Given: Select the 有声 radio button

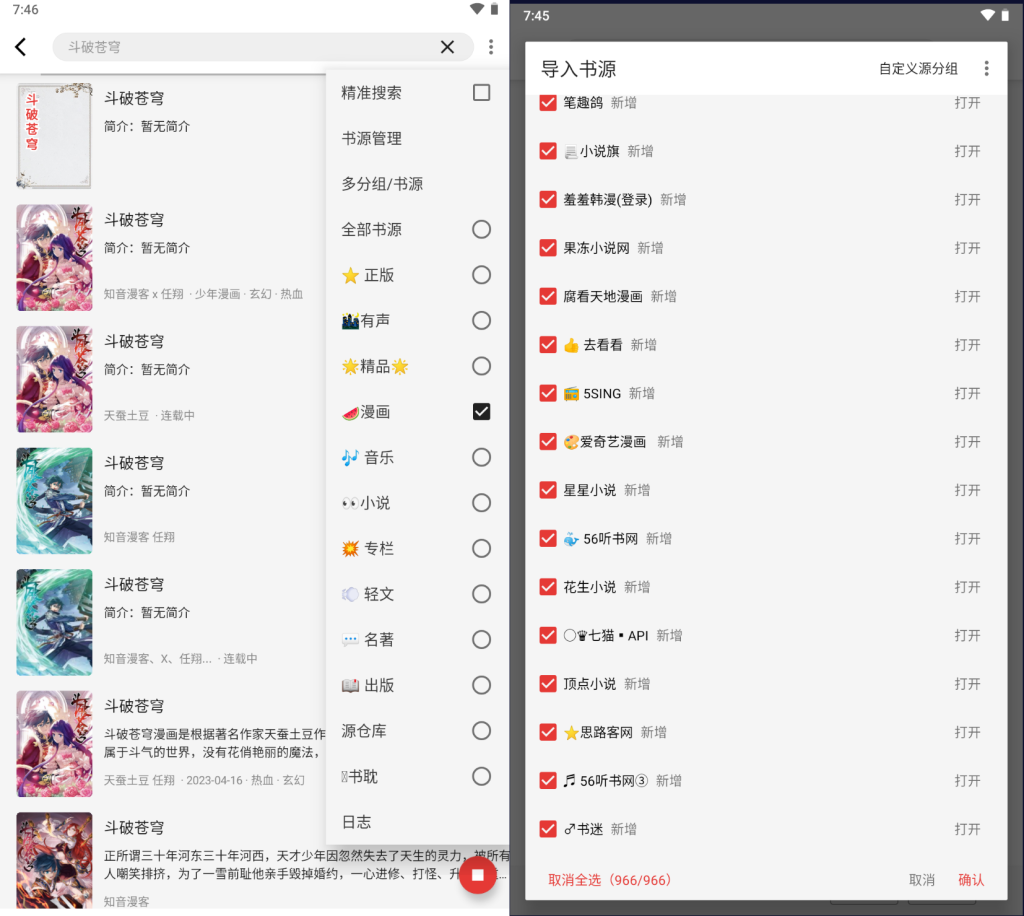Looking at the screenshot, I should tap(481, 321).
